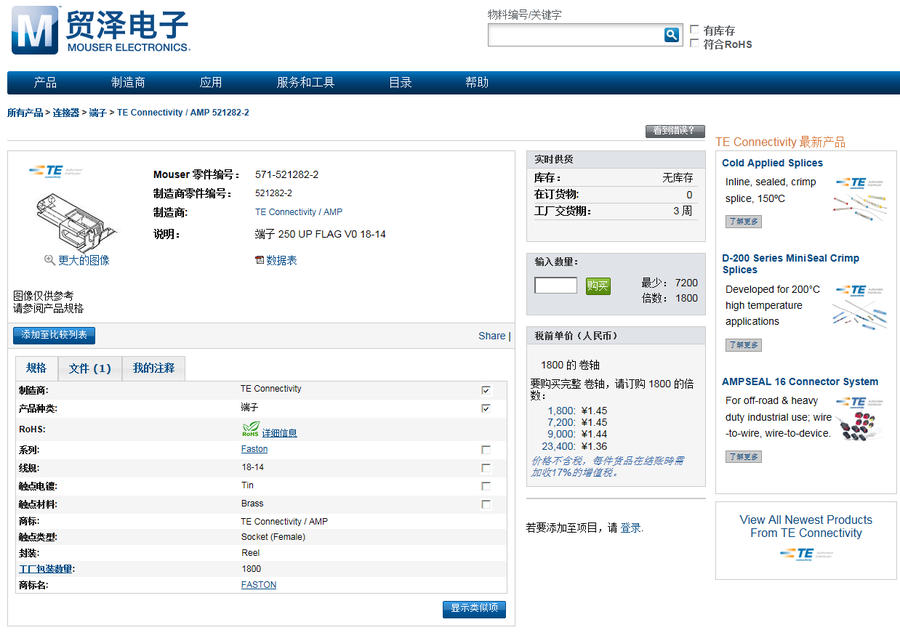Click the TE logo above product image
900x638 pixels.
(56, 171)
